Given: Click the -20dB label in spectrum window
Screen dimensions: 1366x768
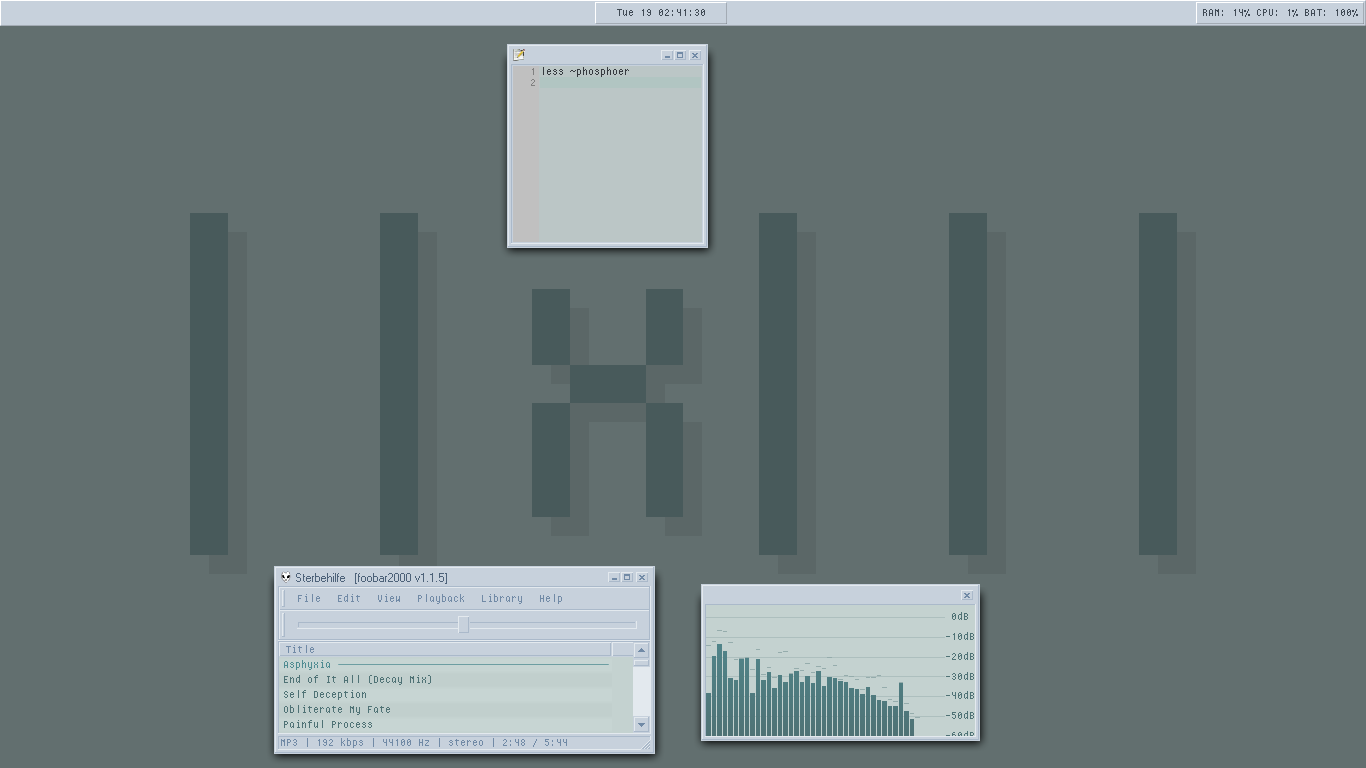Looking at the screenshot, I should (x=962, y=656).
